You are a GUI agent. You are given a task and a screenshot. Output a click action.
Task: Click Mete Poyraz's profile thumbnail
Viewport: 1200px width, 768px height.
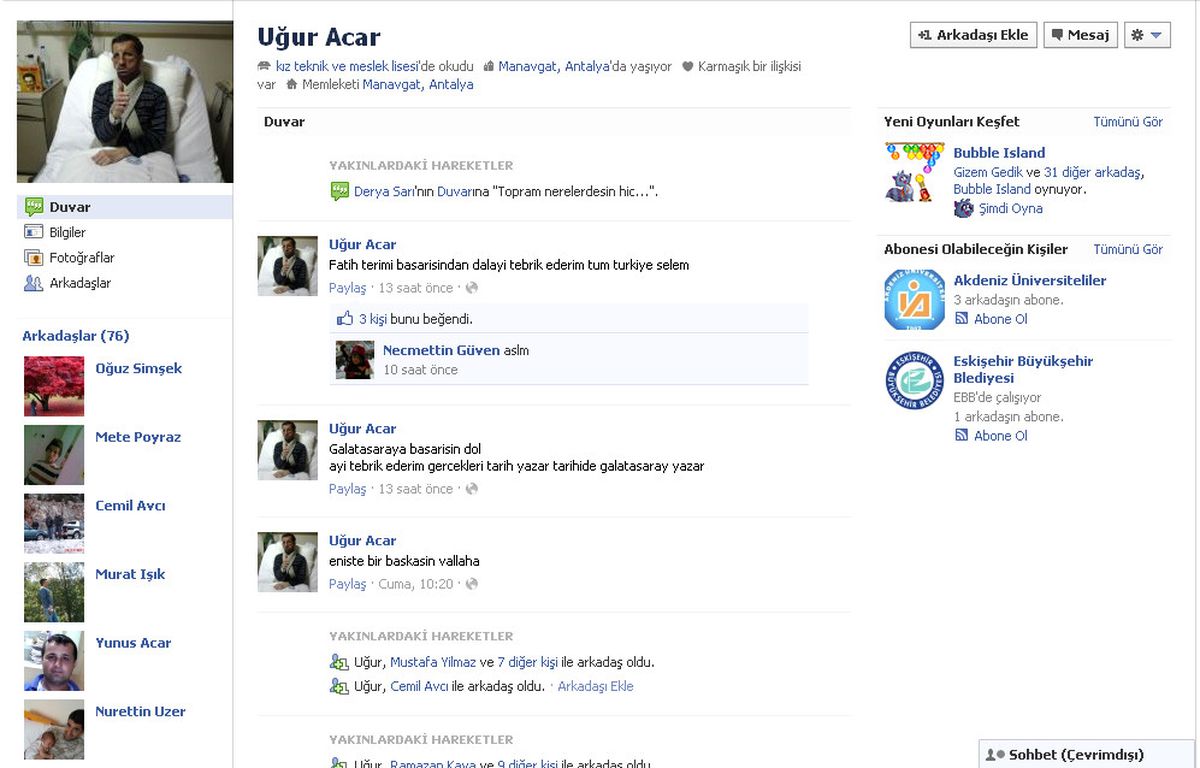click(x=54, y=455)
